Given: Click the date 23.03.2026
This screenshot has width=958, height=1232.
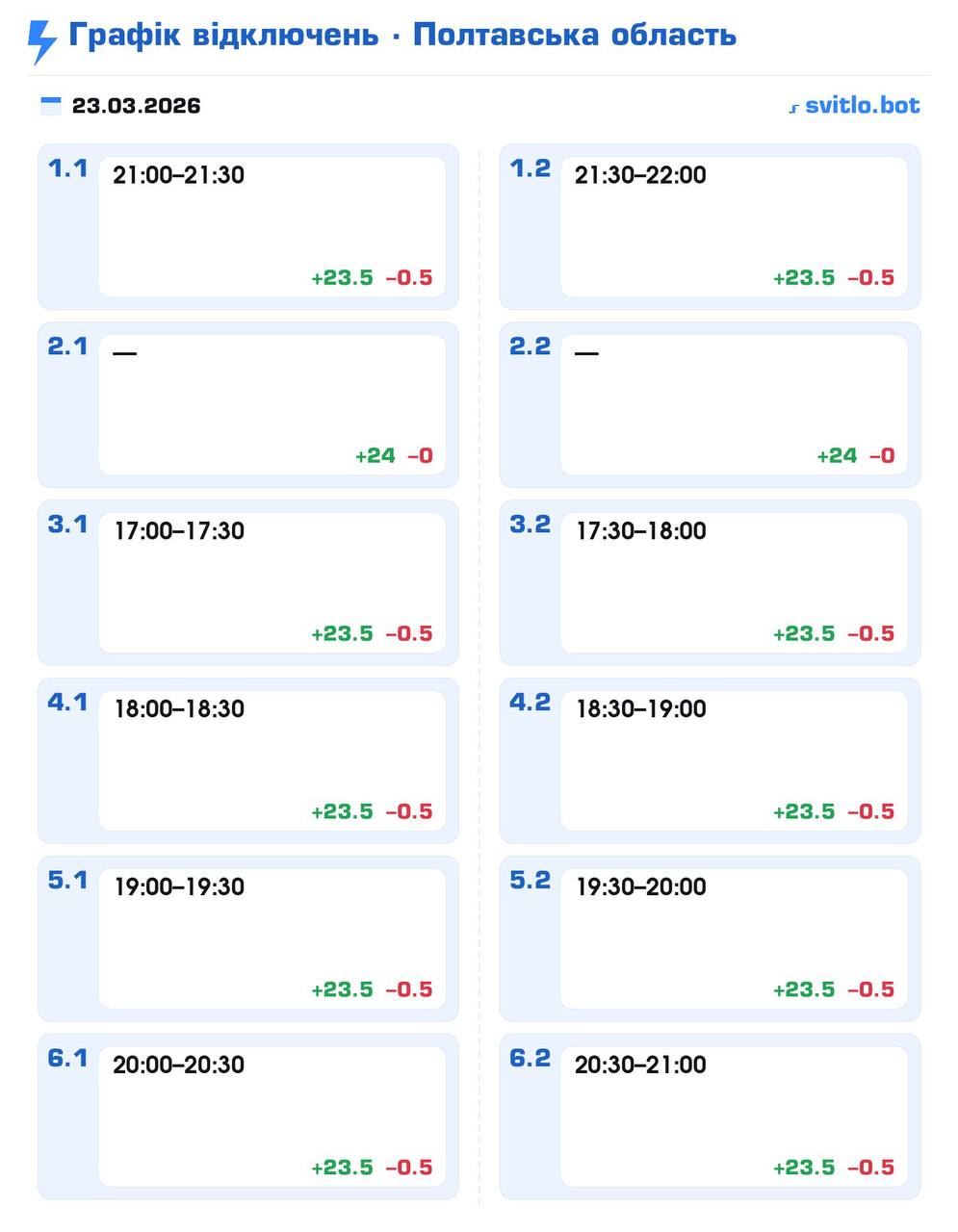Looking at the screenshot, I should [x=136, y=105].
